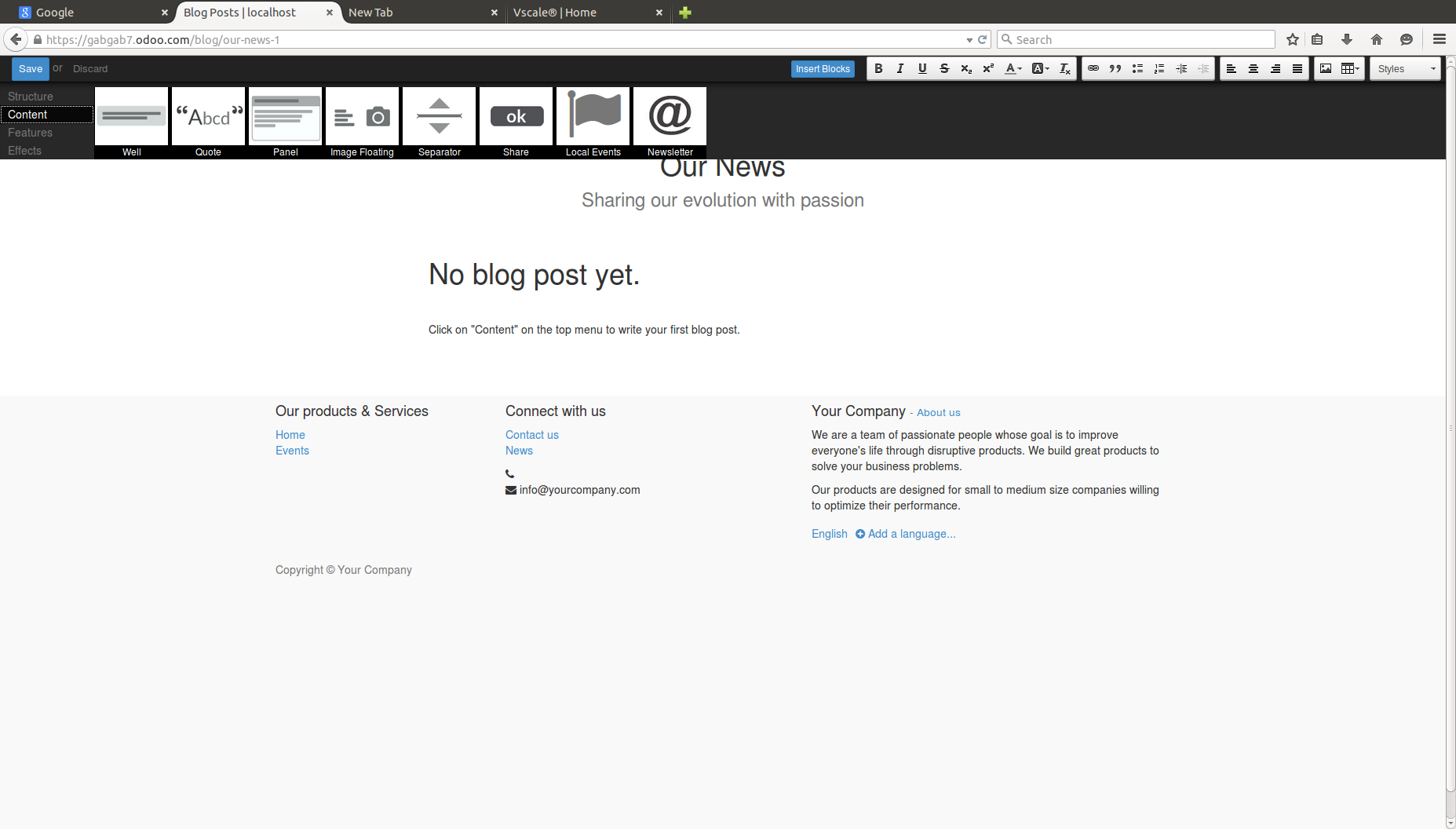Viewport: 1456px width, 829px height.
Task: Toggle italic formatting
Action: pos(900,69)
